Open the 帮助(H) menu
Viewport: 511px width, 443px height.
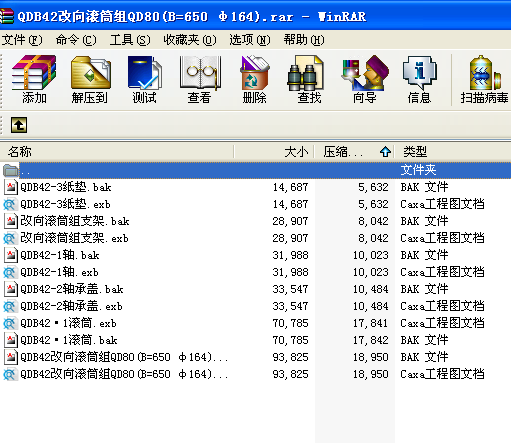pos(304,40)
